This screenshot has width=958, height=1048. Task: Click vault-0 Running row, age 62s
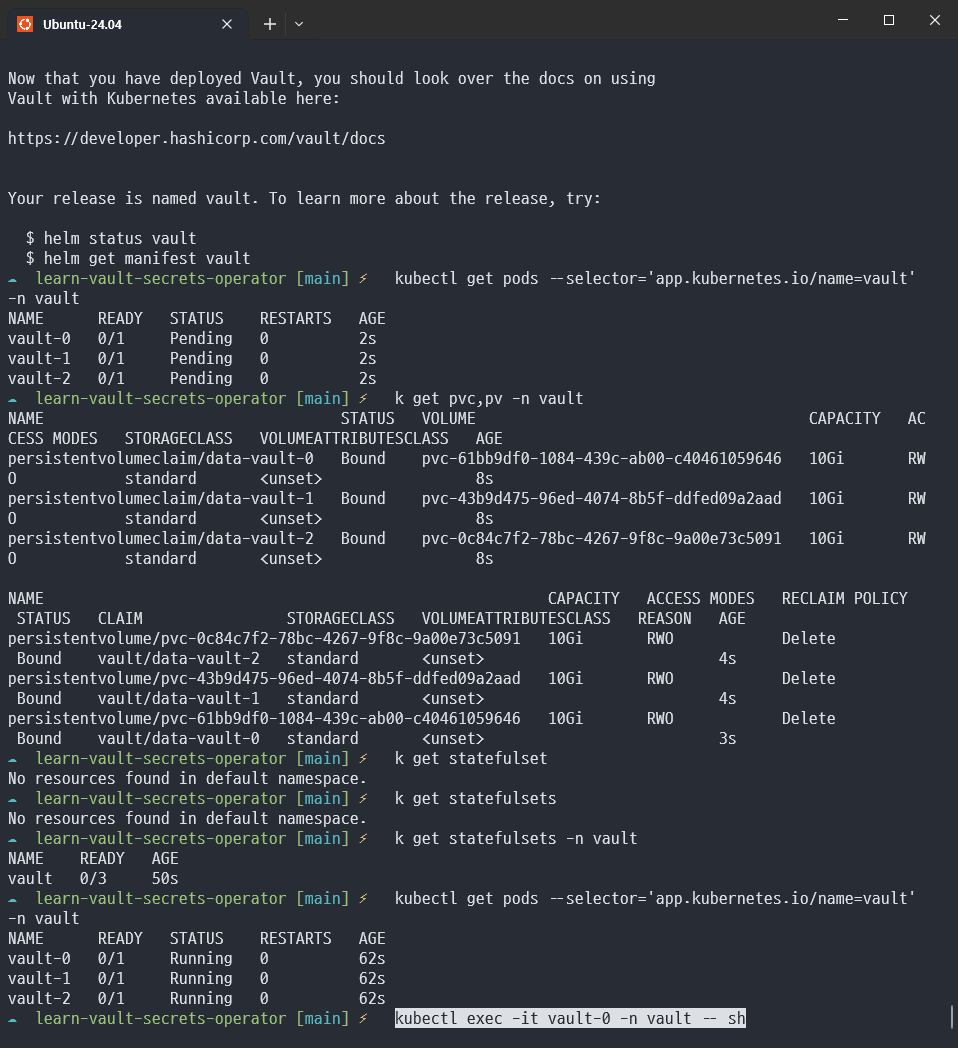click(197, 958)
